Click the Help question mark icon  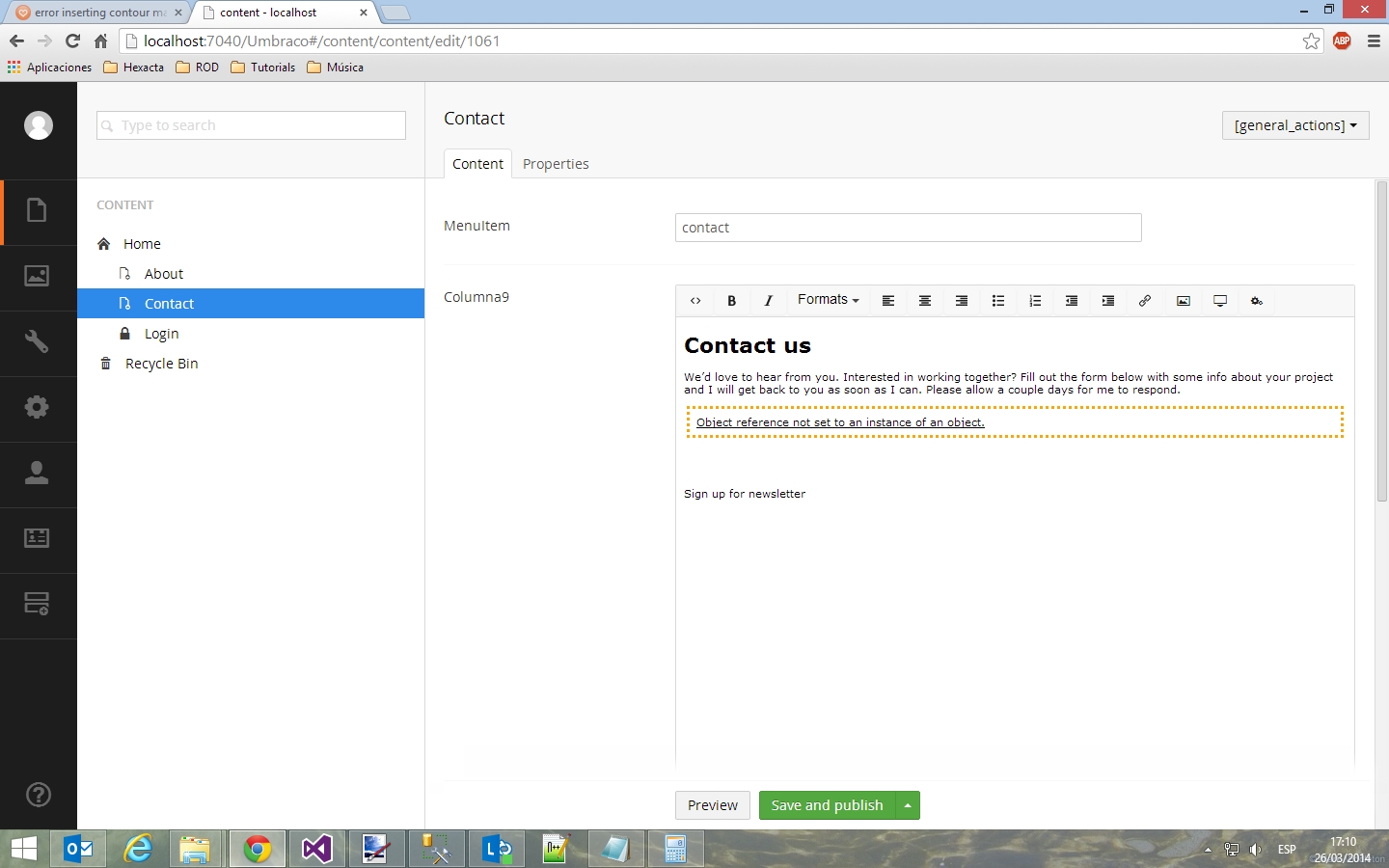(x=38, y=795)
